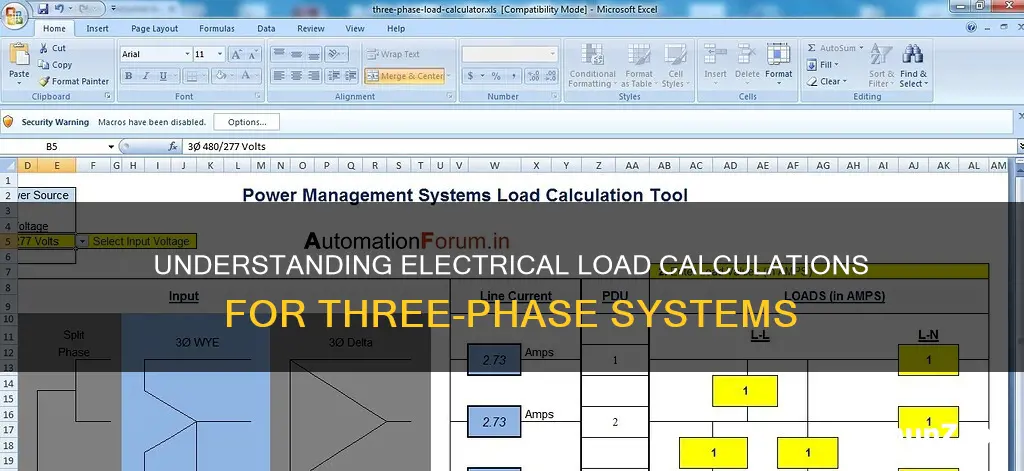This screenshot has height=471, width=1024.
Task: Open Cell Styles gallery
Action: pos(675,65)
